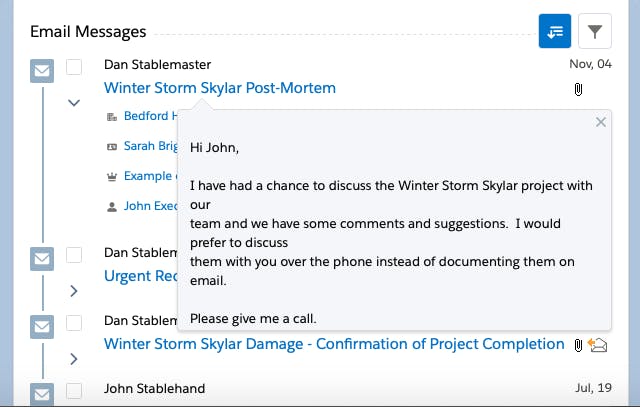The image size is (640, 407).
Task: Close the email preview popup
Action: (600, 122)
